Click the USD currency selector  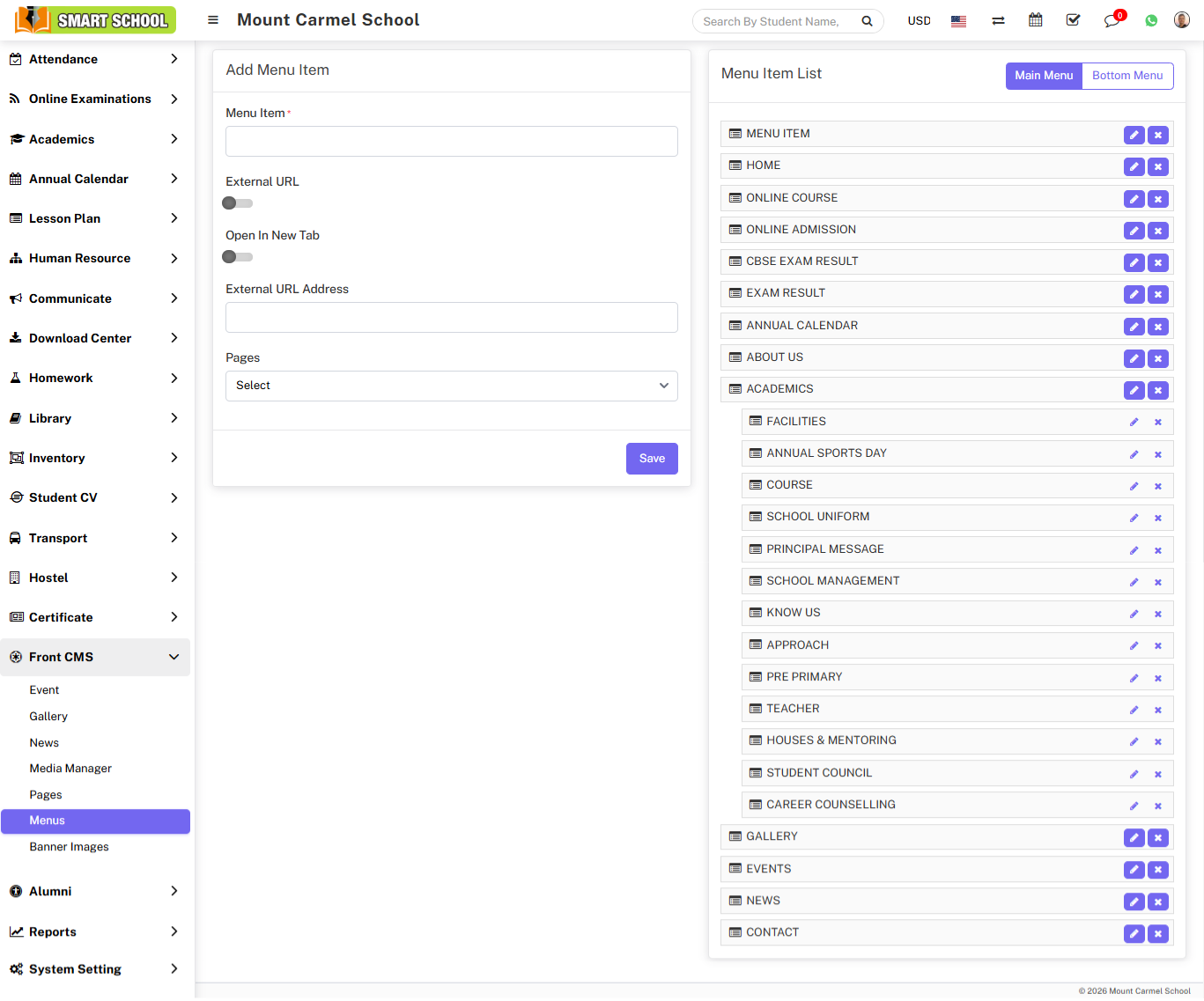click(x=919, y=21)
